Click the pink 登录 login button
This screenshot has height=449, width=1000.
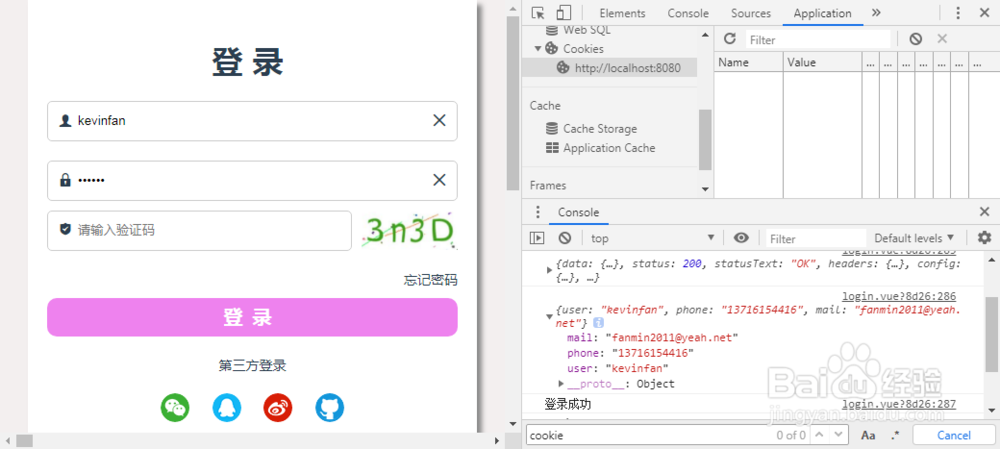[x=252, y=317]
